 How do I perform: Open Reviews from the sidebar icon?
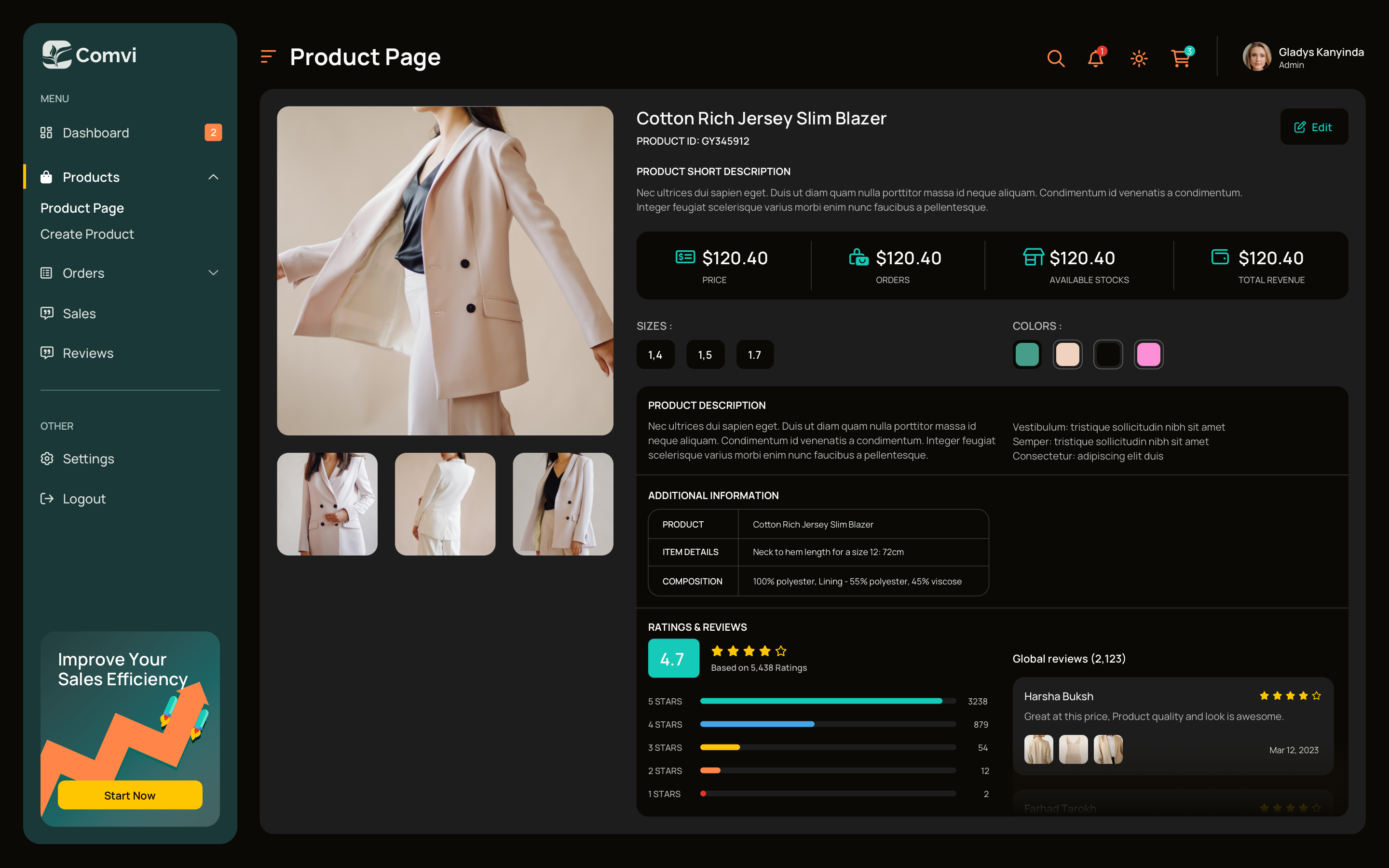(47, 353)
